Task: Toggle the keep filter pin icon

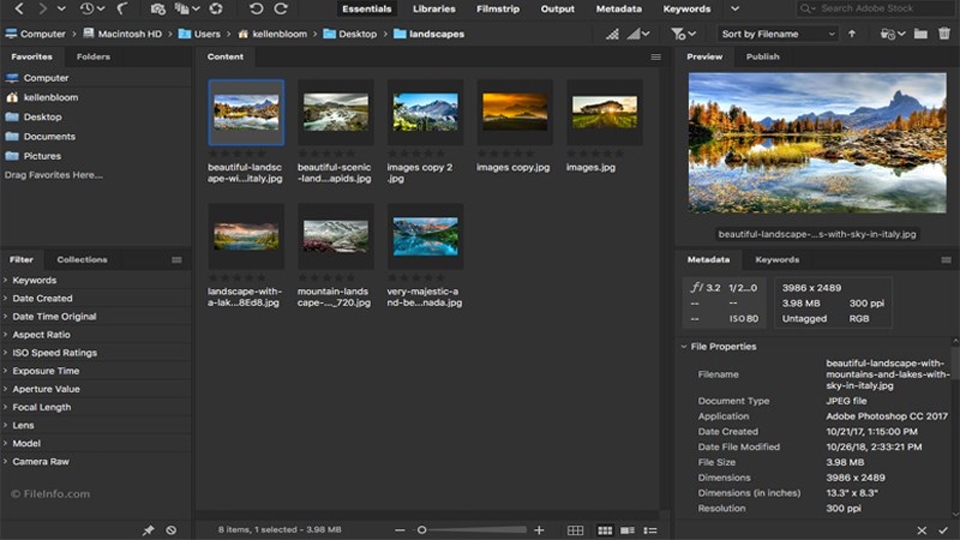Action: (148, 530)
